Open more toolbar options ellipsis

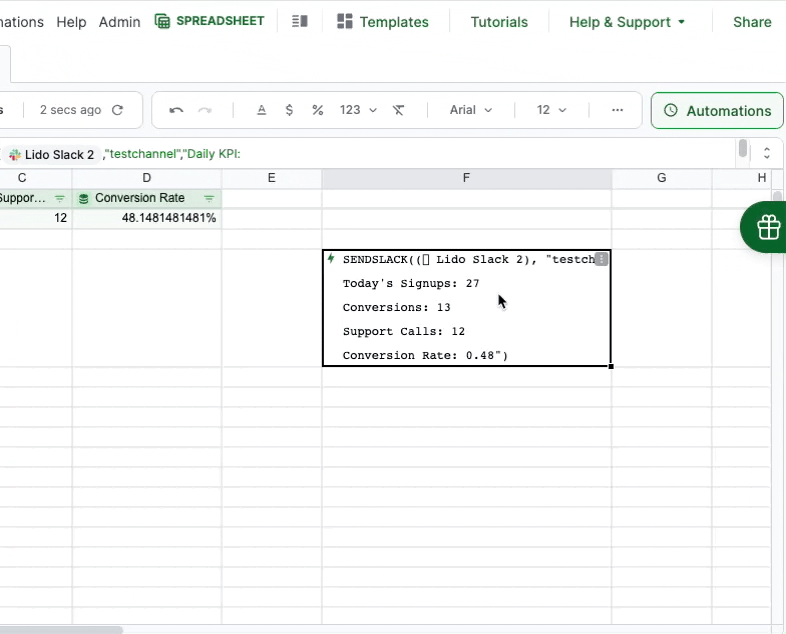coord(617,110)
